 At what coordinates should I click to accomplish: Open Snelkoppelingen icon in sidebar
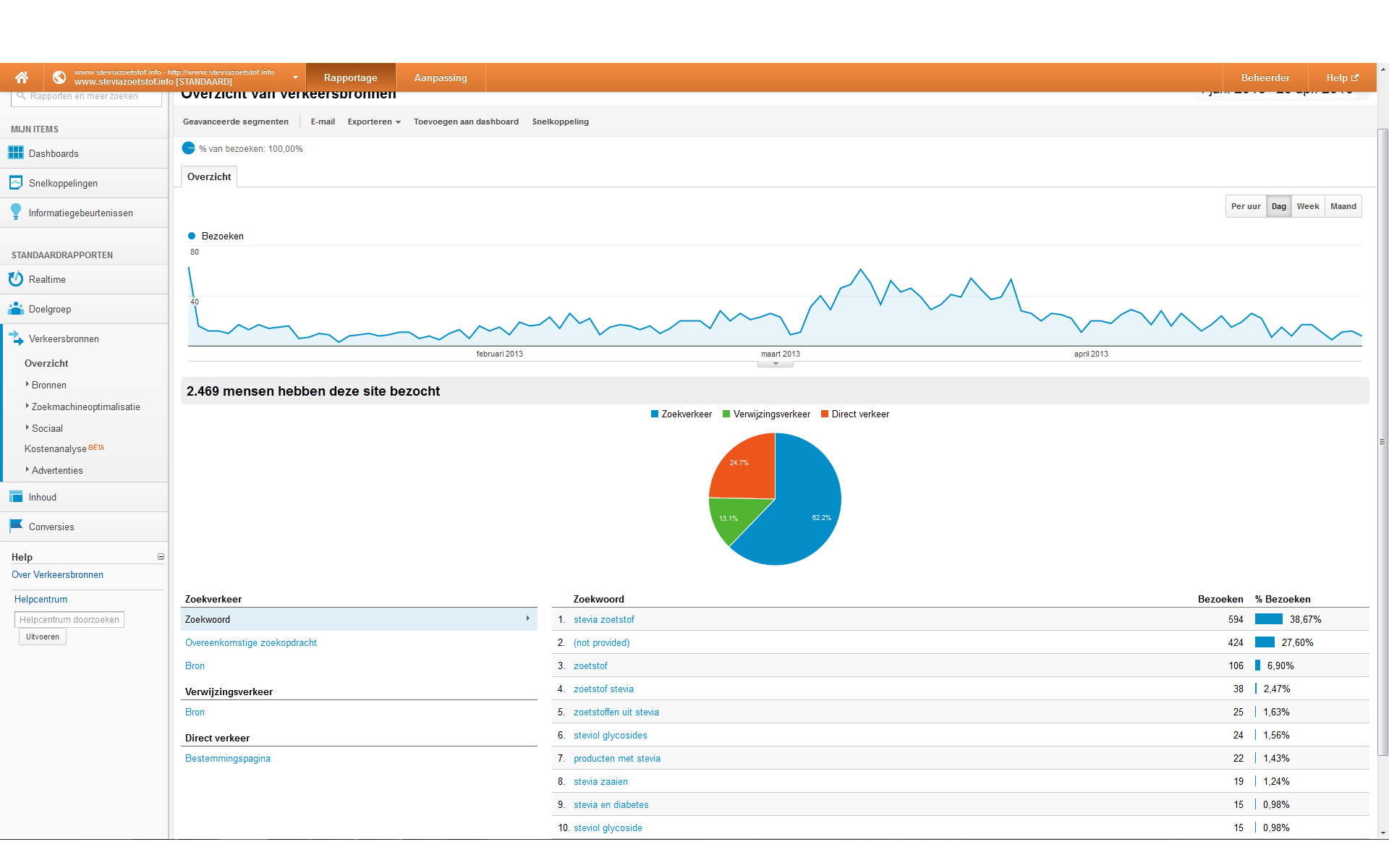point(16,183)
